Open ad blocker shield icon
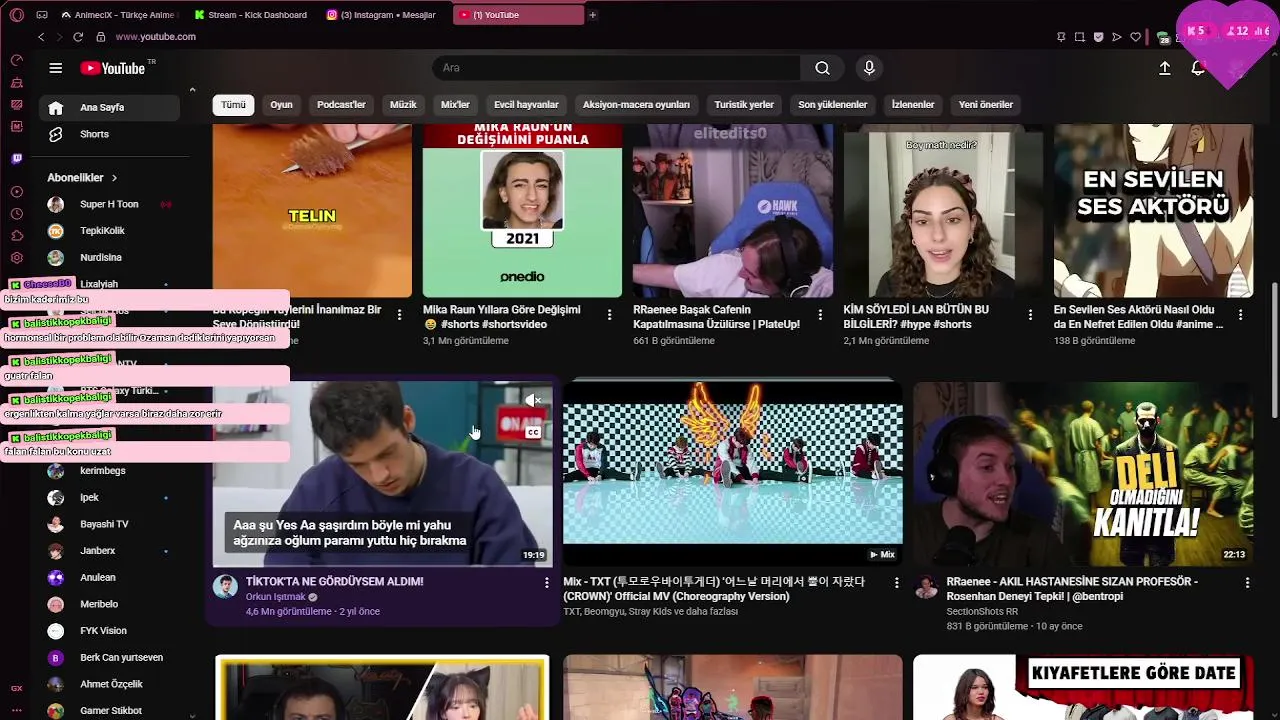 tap(1098, 37)
